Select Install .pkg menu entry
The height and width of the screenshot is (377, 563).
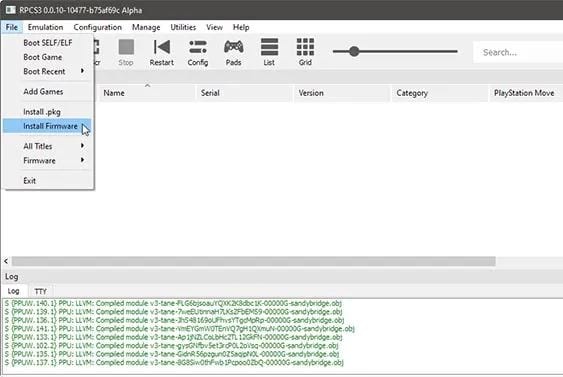(47, 112)
